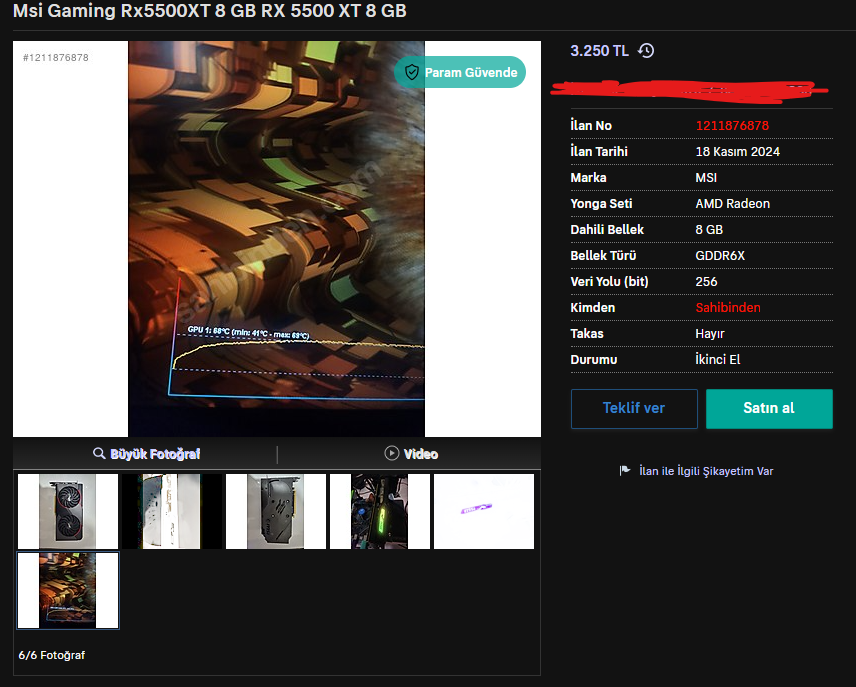Click the Teklif ver button
The image size is (856, 687).
[634, 408]
